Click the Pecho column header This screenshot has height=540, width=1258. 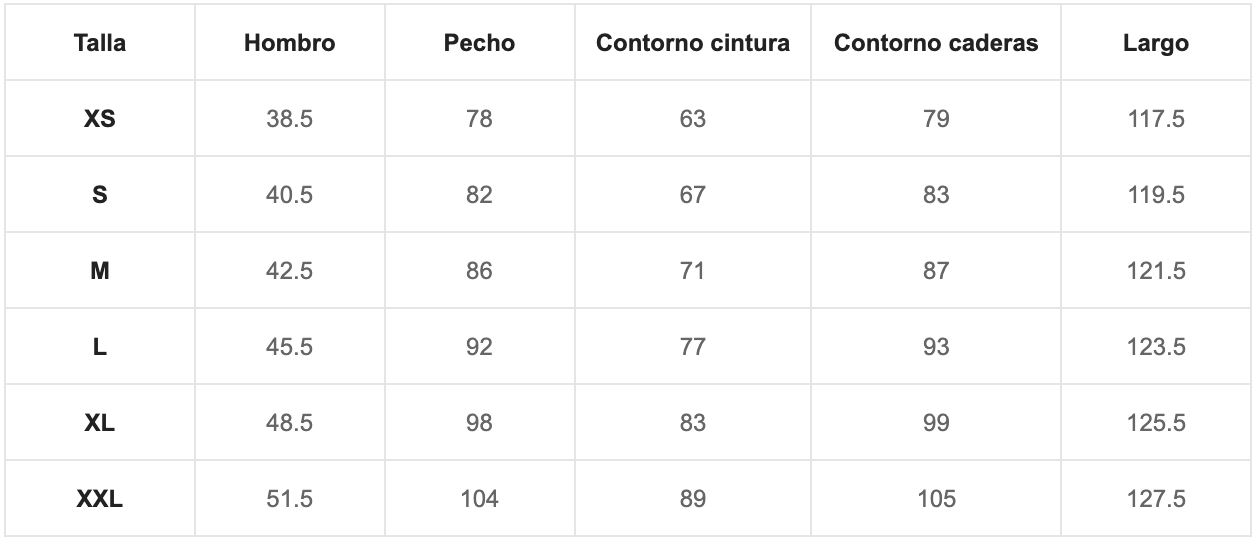click(480, 43)
